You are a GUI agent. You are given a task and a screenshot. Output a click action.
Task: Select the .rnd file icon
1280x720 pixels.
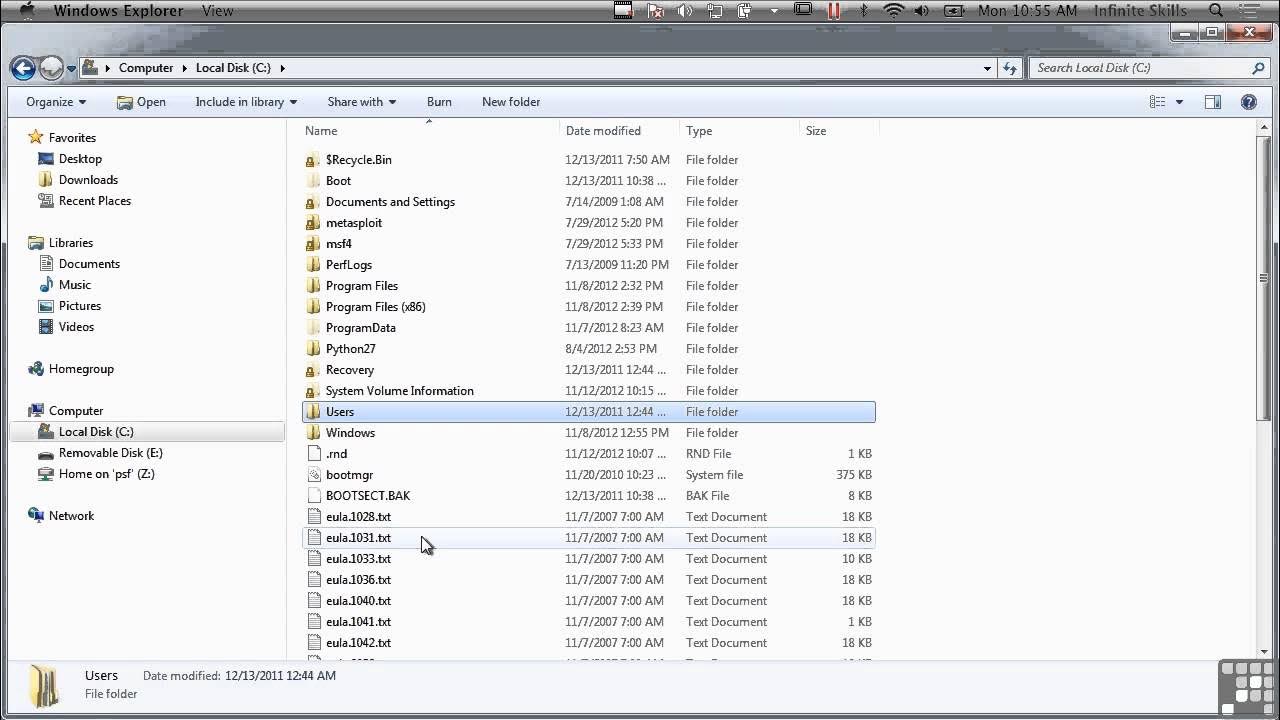[313, 454]
